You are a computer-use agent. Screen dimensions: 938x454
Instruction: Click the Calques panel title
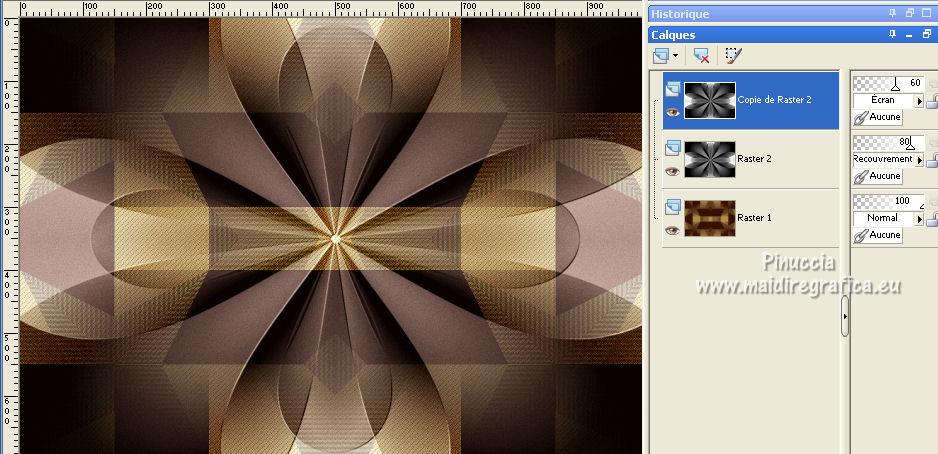pyautogui.click(x=673, y=35)
